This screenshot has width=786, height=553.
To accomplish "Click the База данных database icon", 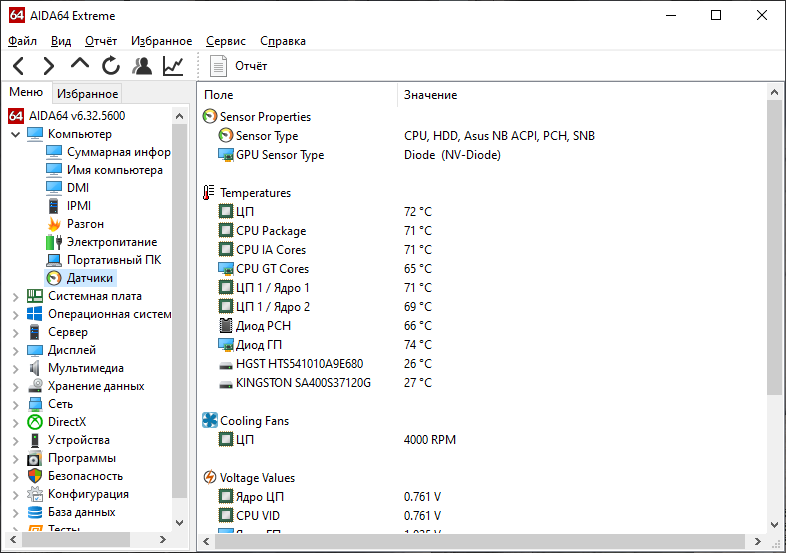I will click(x=35, y=512).
